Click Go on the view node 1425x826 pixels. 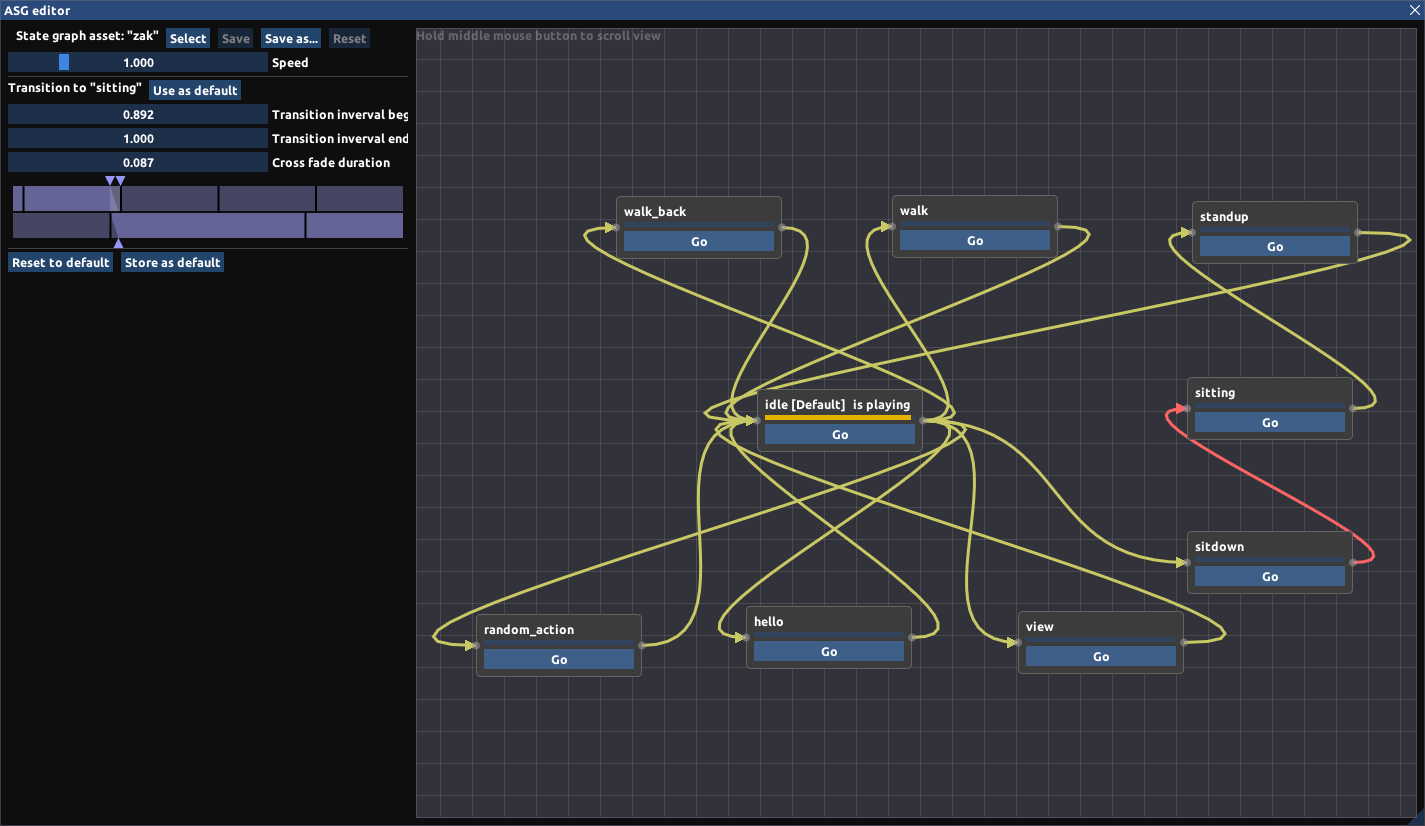[x=1101, y=656]
